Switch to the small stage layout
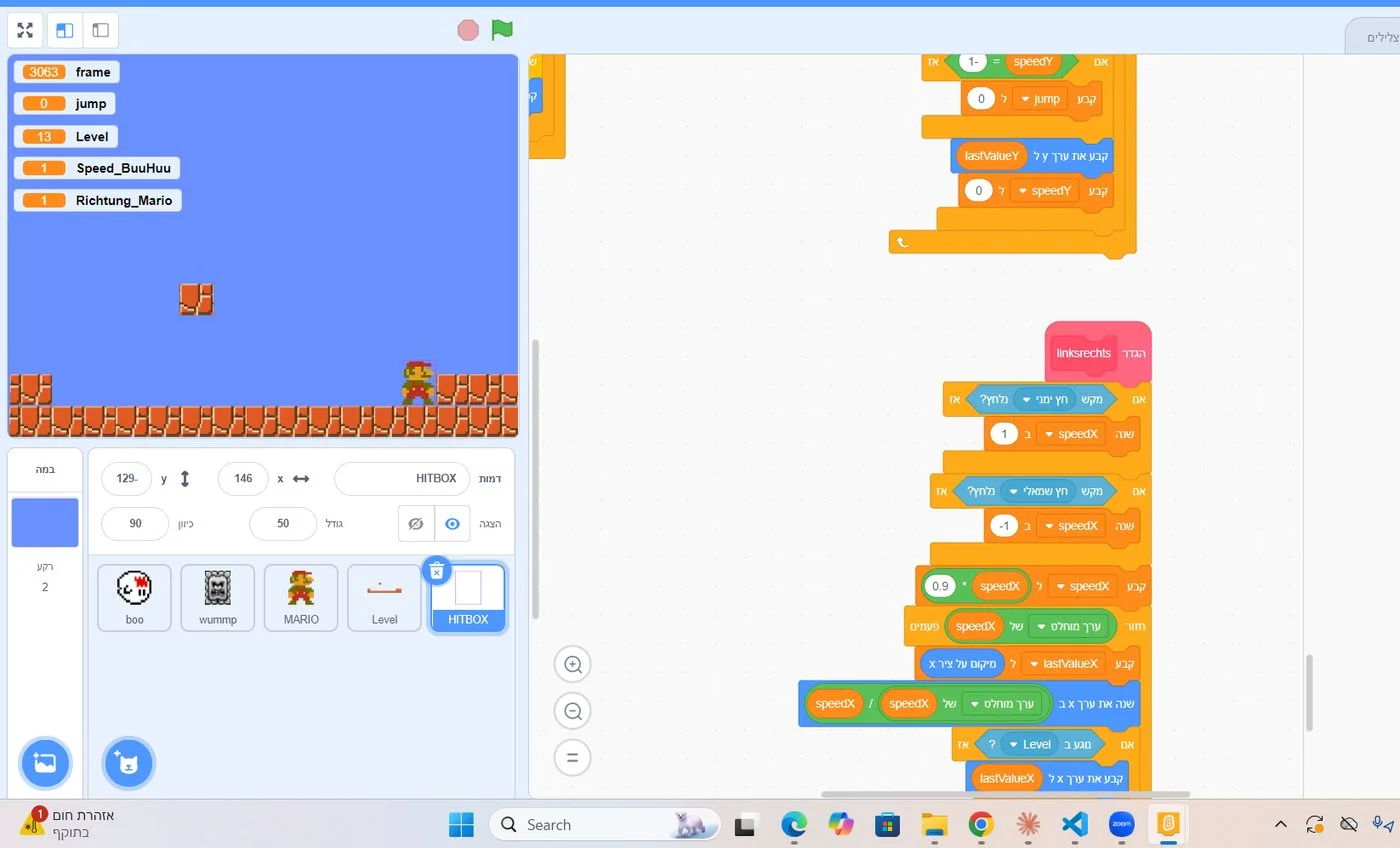1400x848 pixels. (x=65, y=30)
